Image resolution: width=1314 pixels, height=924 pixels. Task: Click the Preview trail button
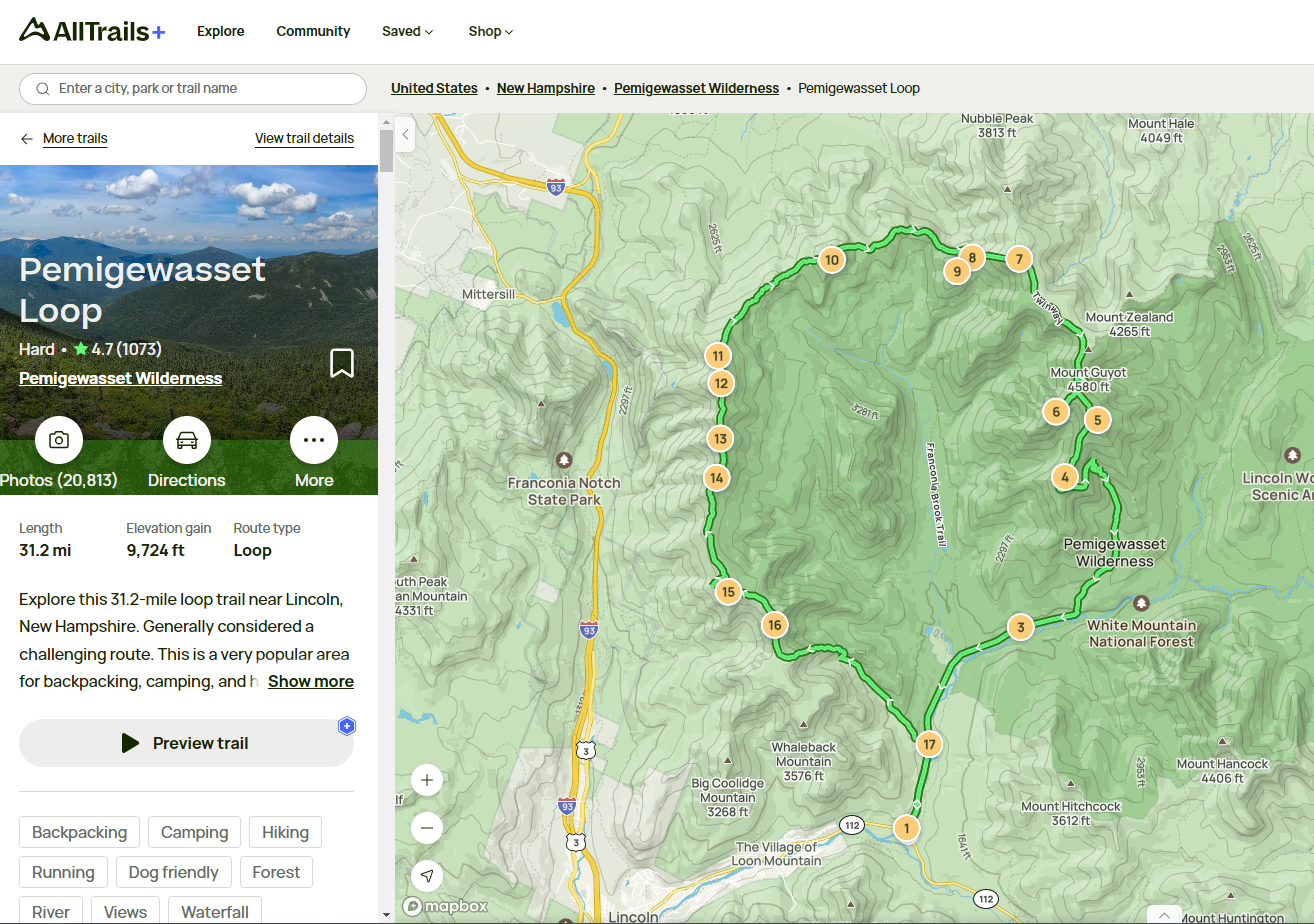coord(186,743)
